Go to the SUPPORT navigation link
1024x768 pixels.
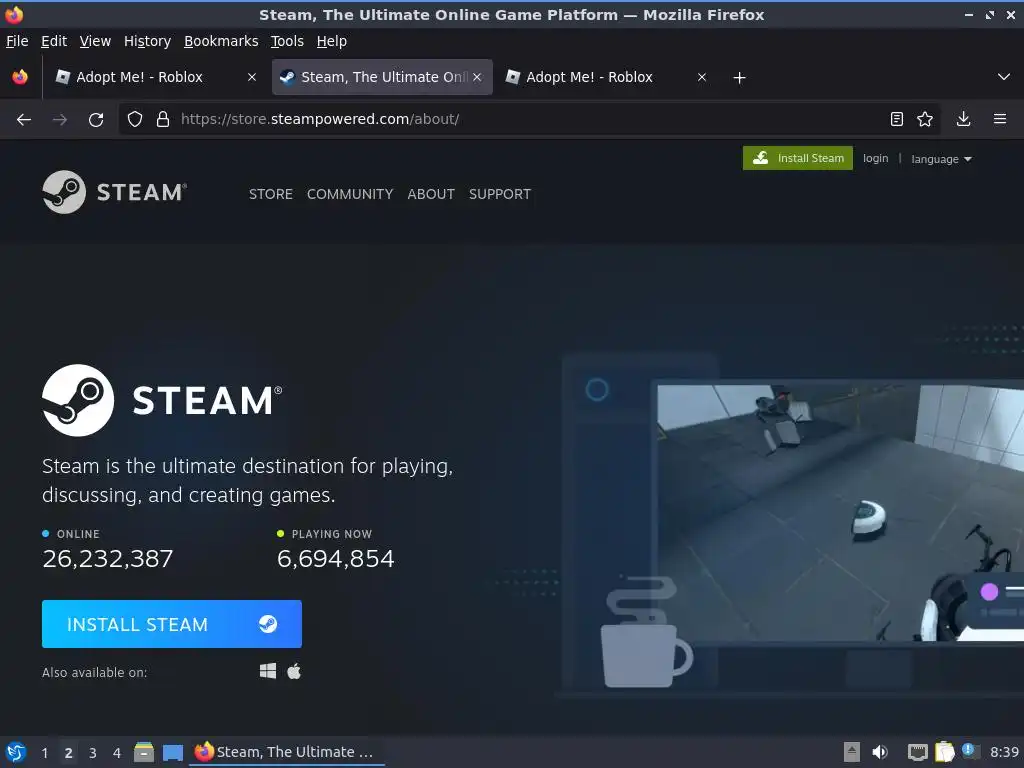pos(500,194)
